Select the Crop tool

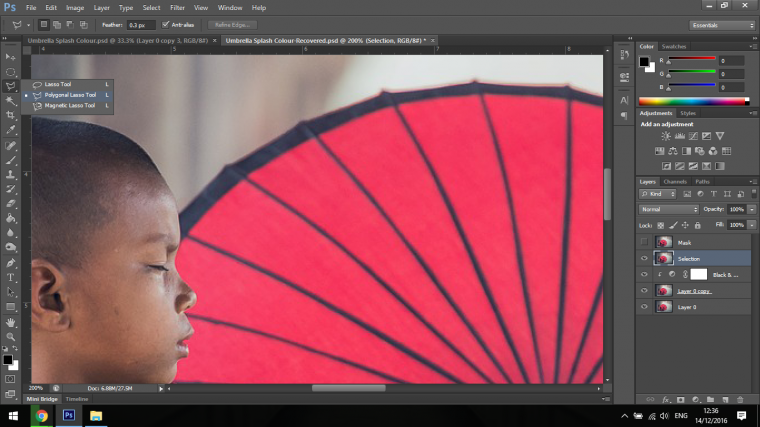(11, 115)
